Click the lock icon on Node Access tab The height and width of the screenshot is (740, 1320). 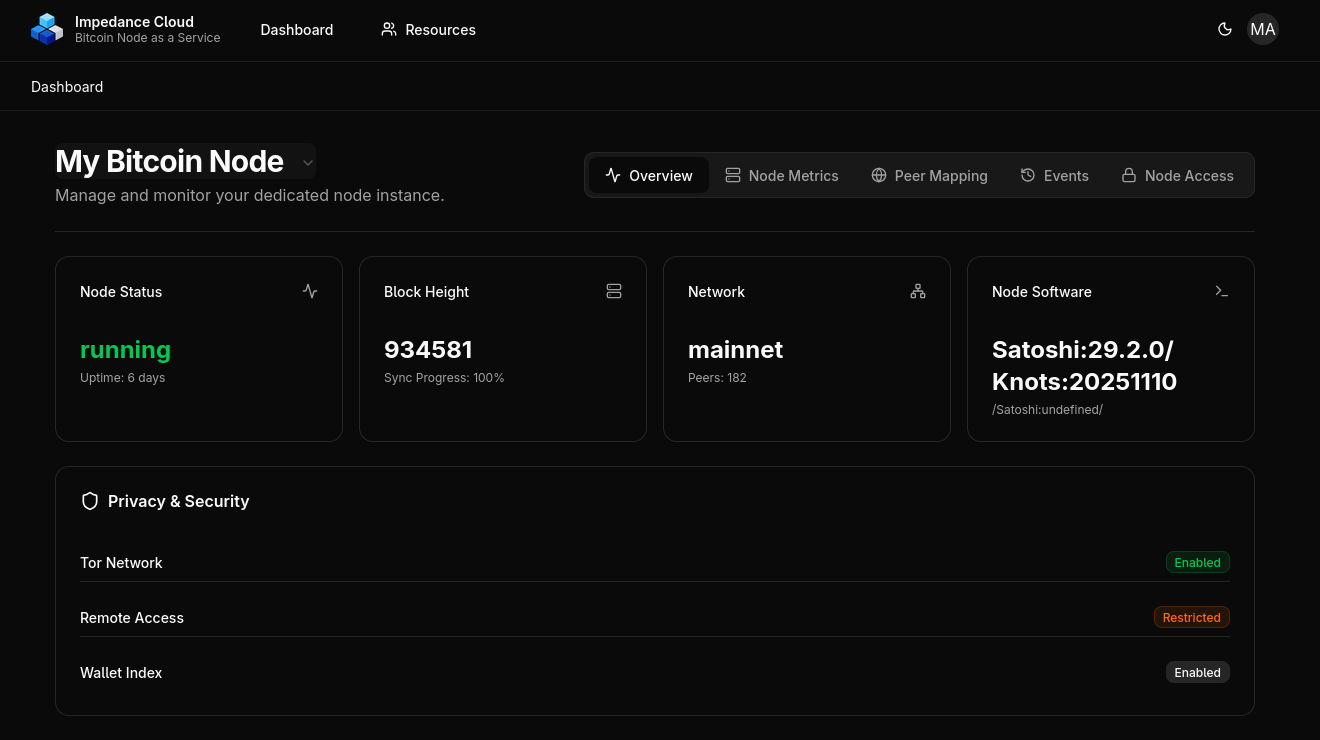coord(1128,175)
